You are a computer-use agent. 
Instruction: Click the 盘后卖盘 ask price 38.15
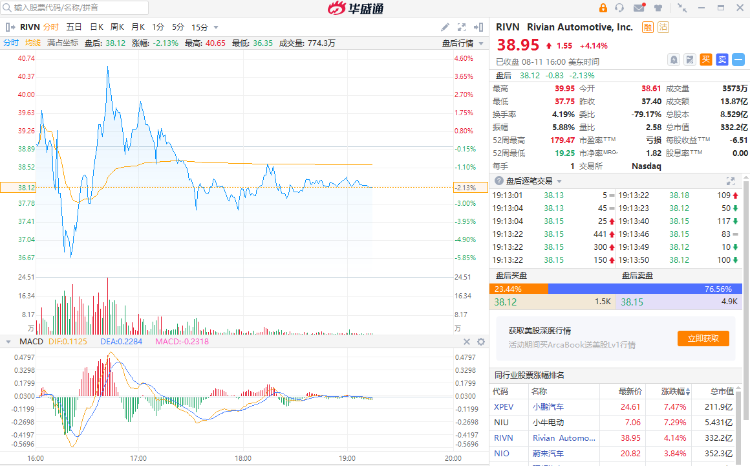click(x=632, y=302)
